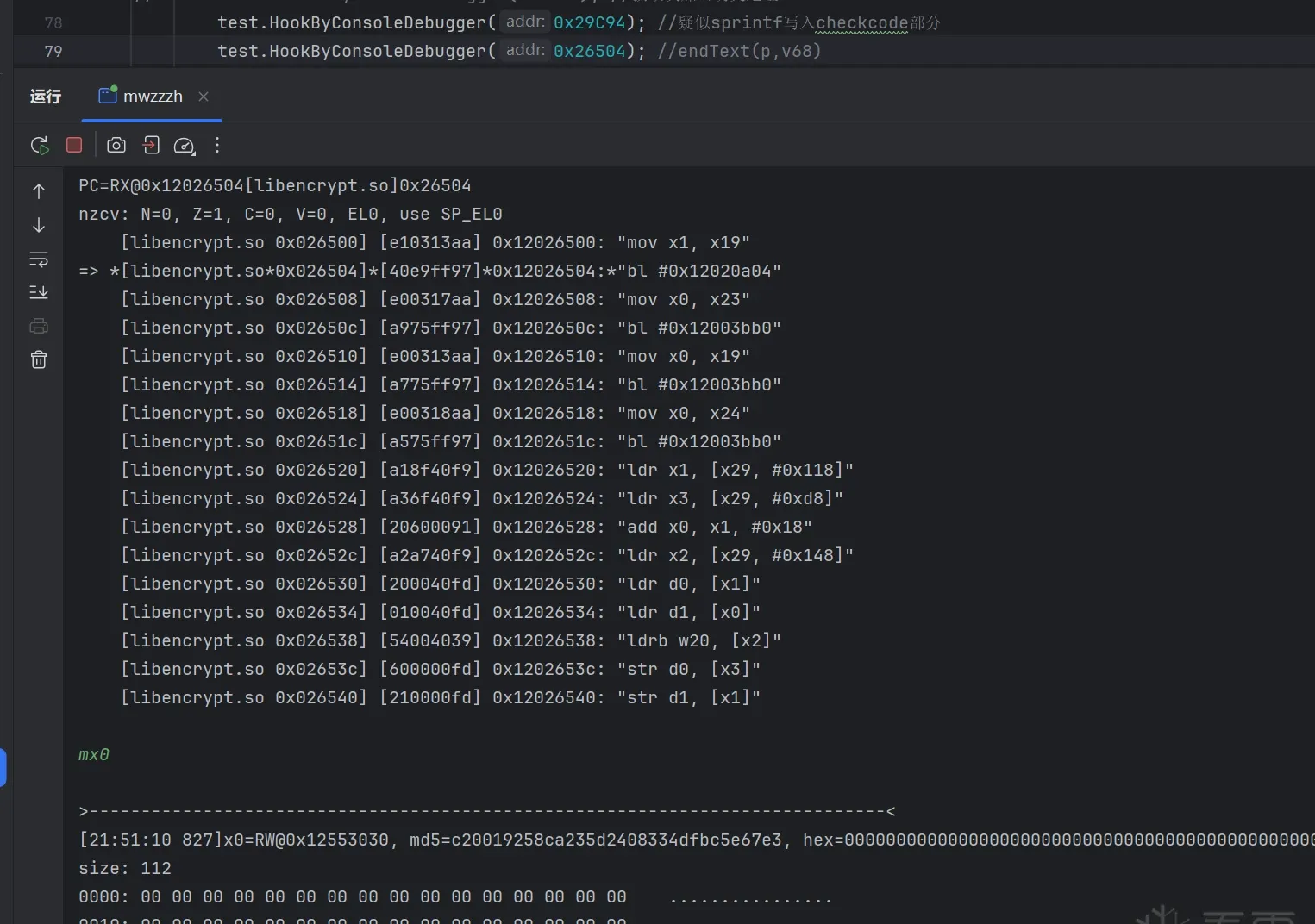Click the //endText(p,v68) comment

pos(739,51)
